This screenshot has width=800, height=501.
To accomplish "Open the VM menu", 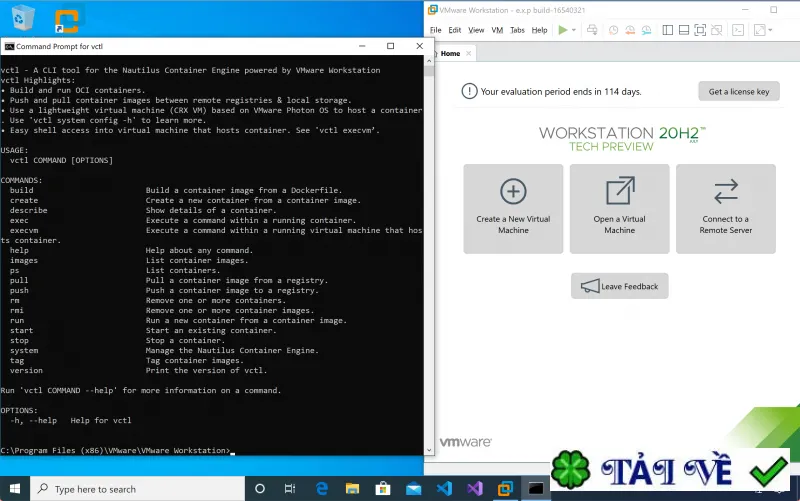I will pos(497,30).
